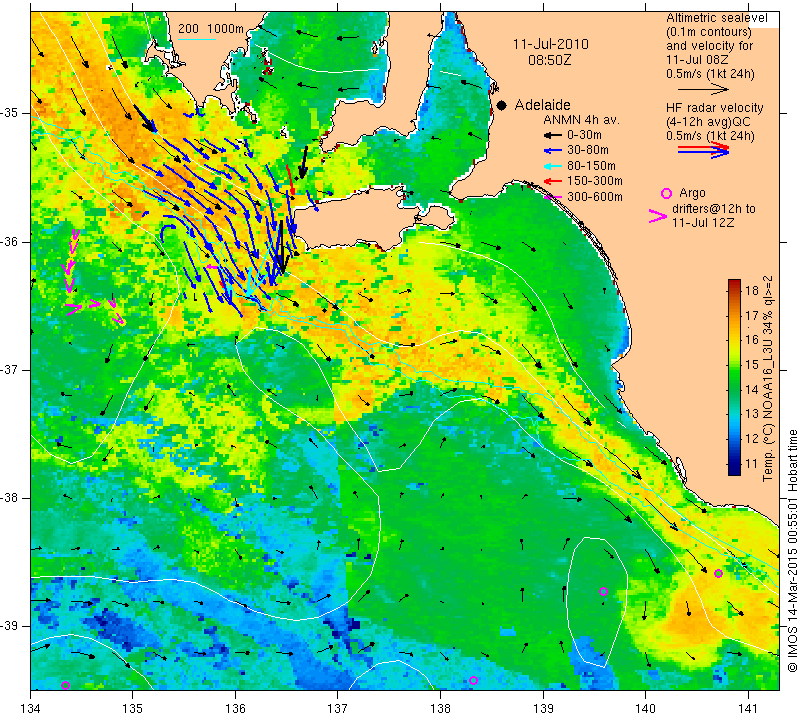
Task: Click the red 150-300m legend arrow
Action: [552, 181]
